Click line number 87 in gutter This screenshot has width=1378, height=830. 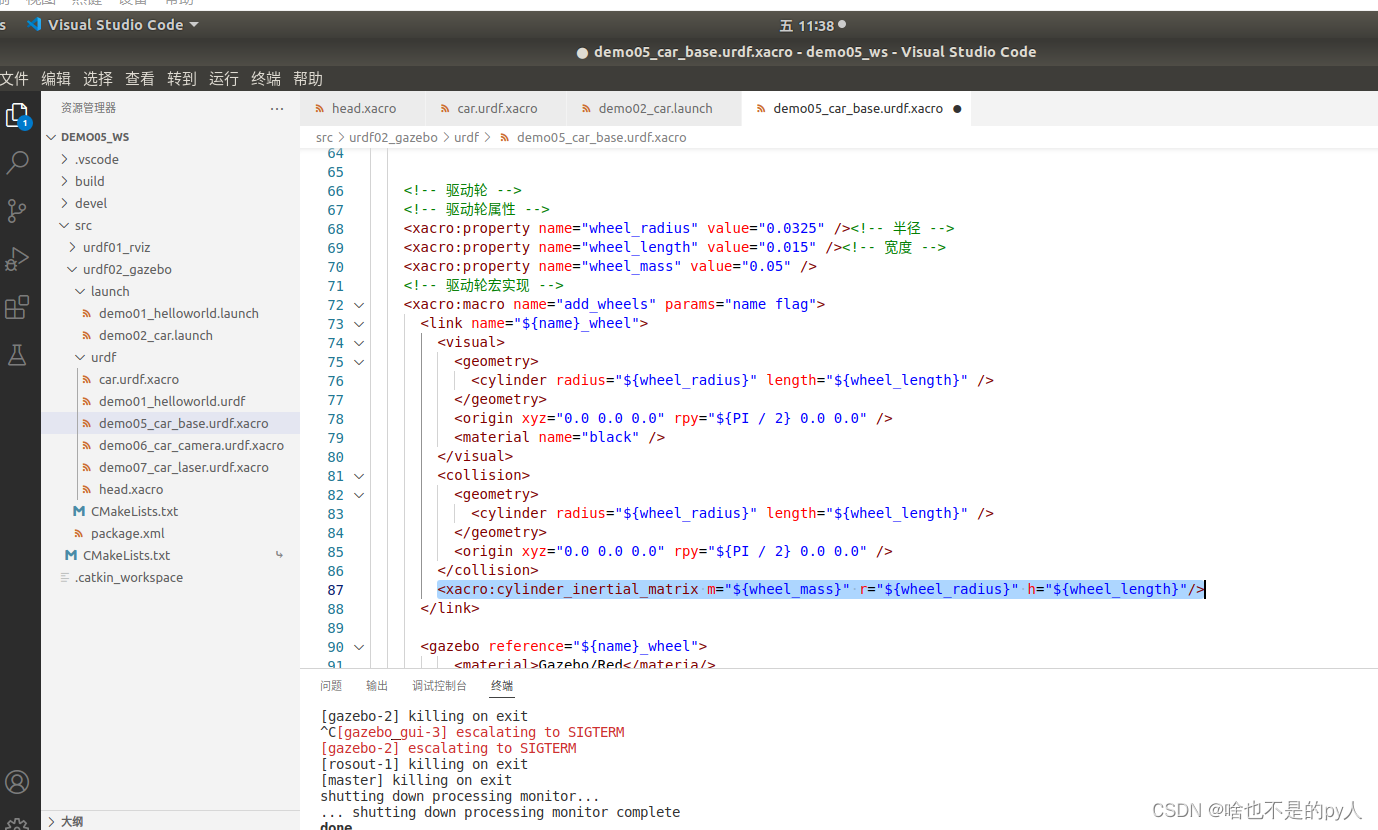(335, 589)
